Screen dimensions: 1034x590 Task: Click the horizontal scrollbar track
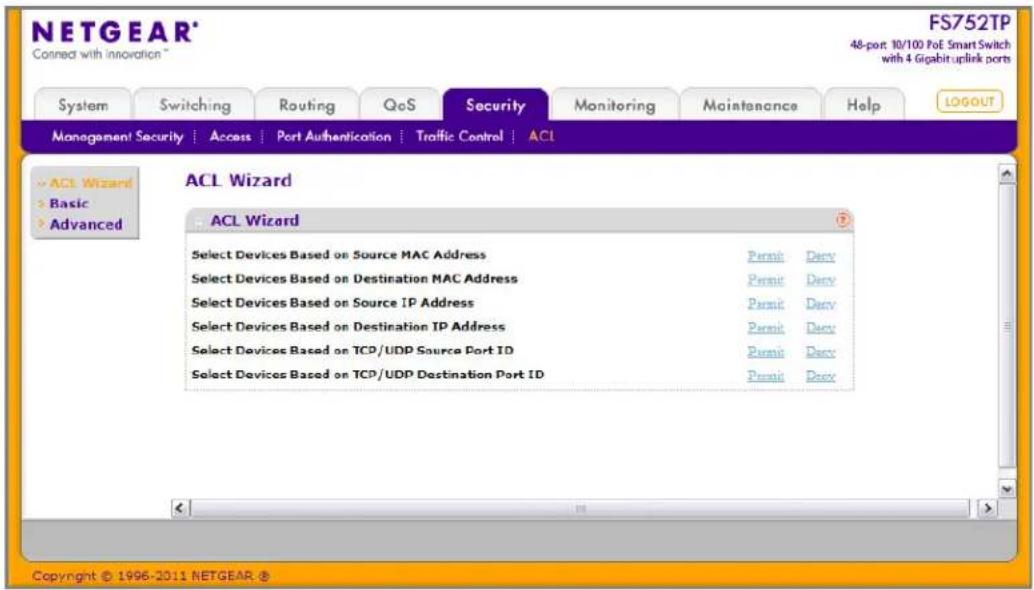(x=580, y=508)
